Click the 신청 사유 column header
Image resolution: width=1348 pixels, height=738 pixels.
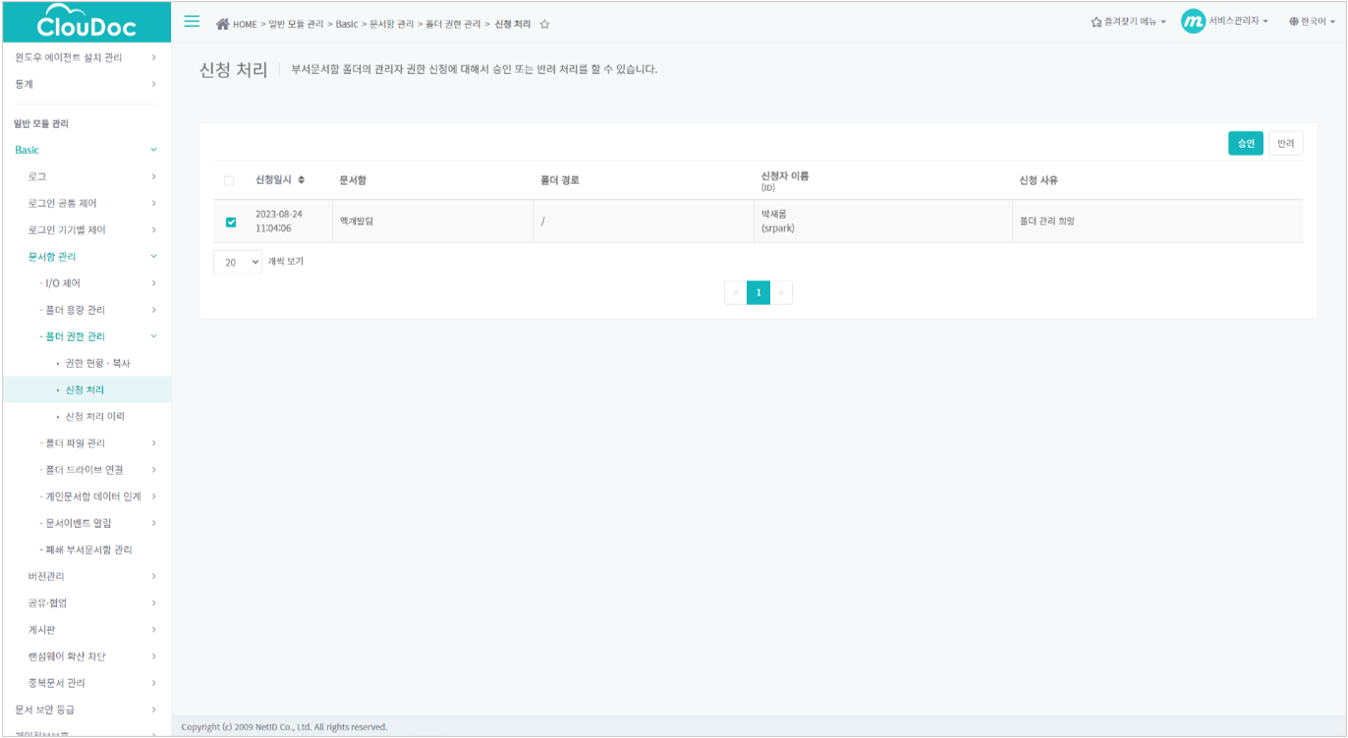pyautogui.click(x=1038, y=180)
